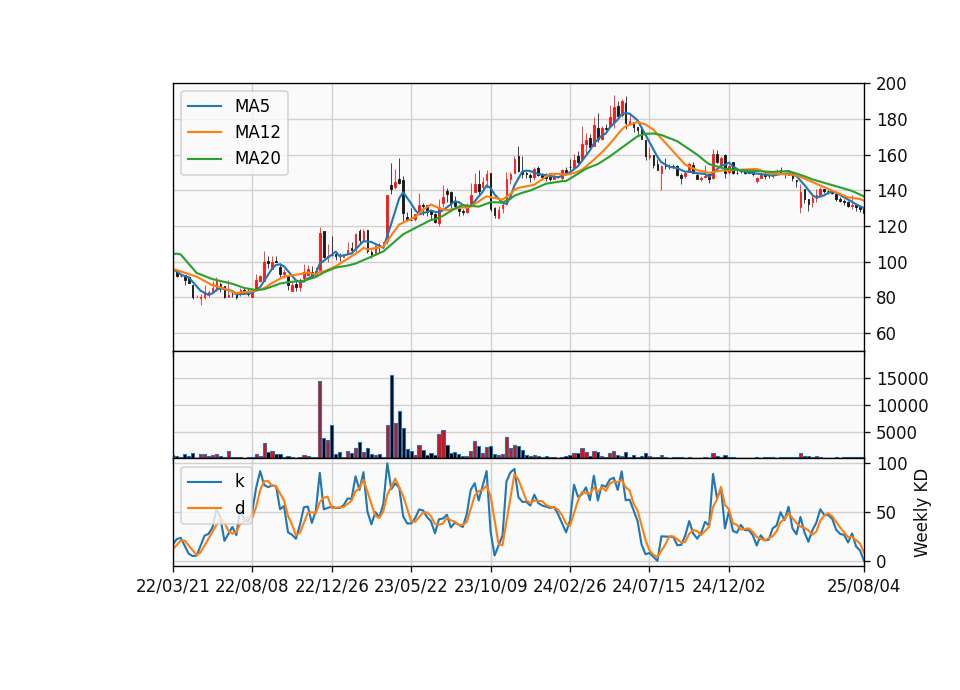The width and height of the screenshot is (960, 690).
Task: Click the blue MA5 legend line sample
Action: (x=204, y=106)
